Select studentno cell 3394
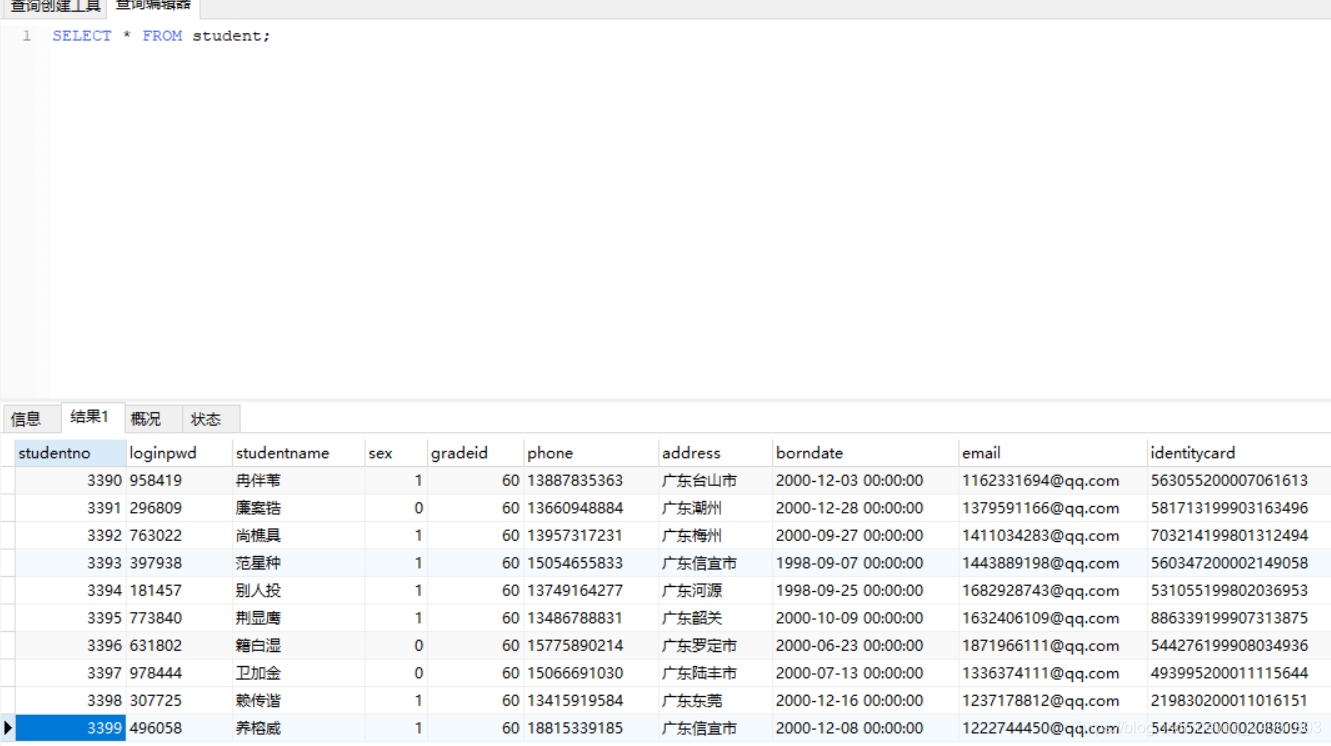Image resolution: width=1331 pixels, height=746 pixels. point(70,590)
